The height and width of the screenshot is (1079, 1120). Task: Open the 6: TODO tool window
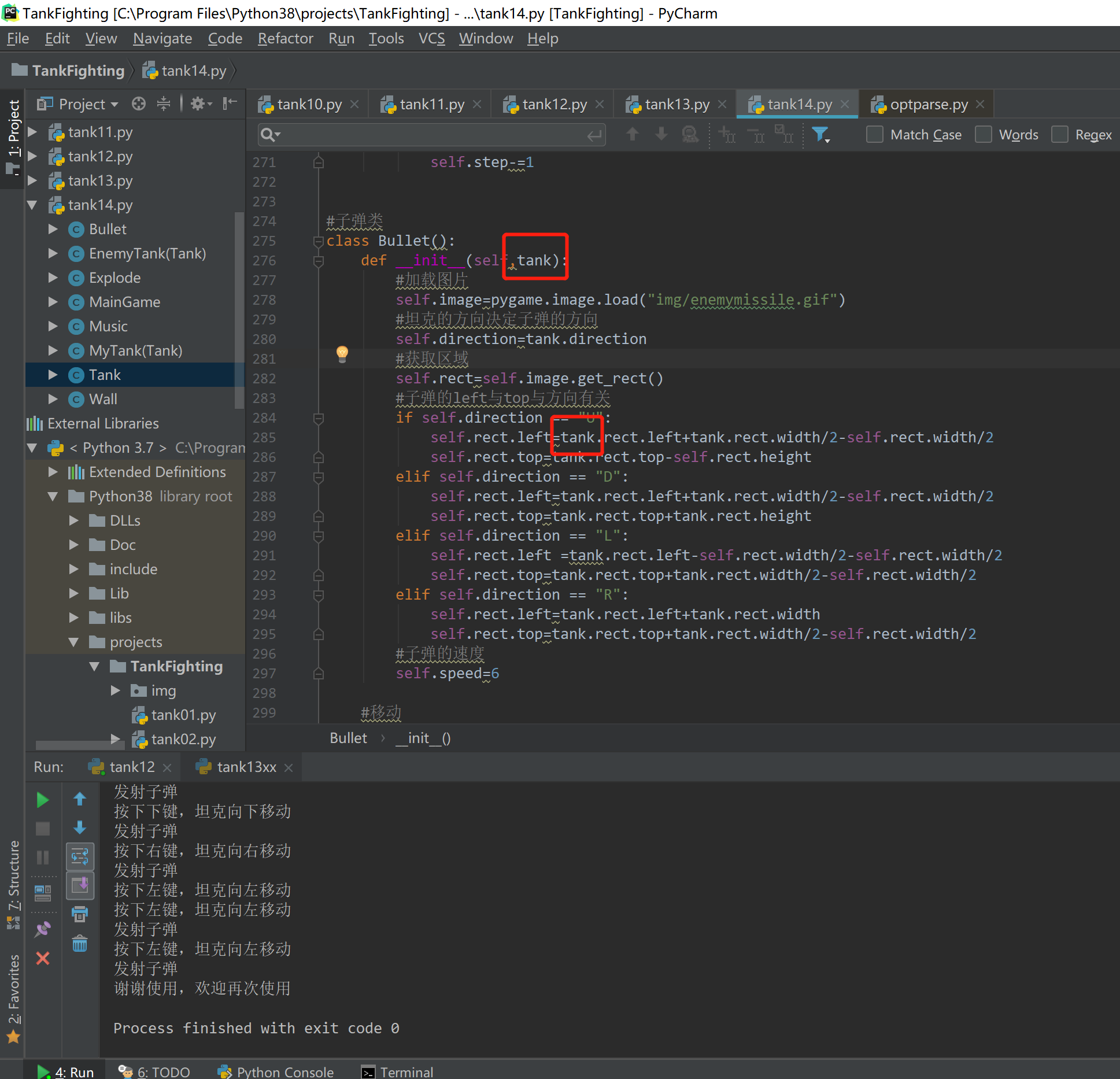[x=154, y=1071]
